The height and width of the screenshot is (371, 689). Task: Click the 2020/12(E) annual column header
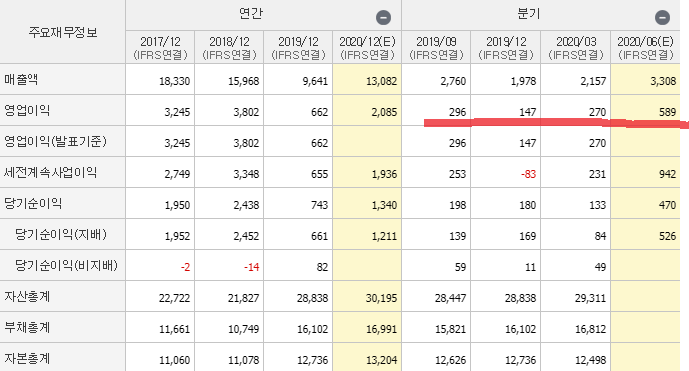[x=367, y=47]
